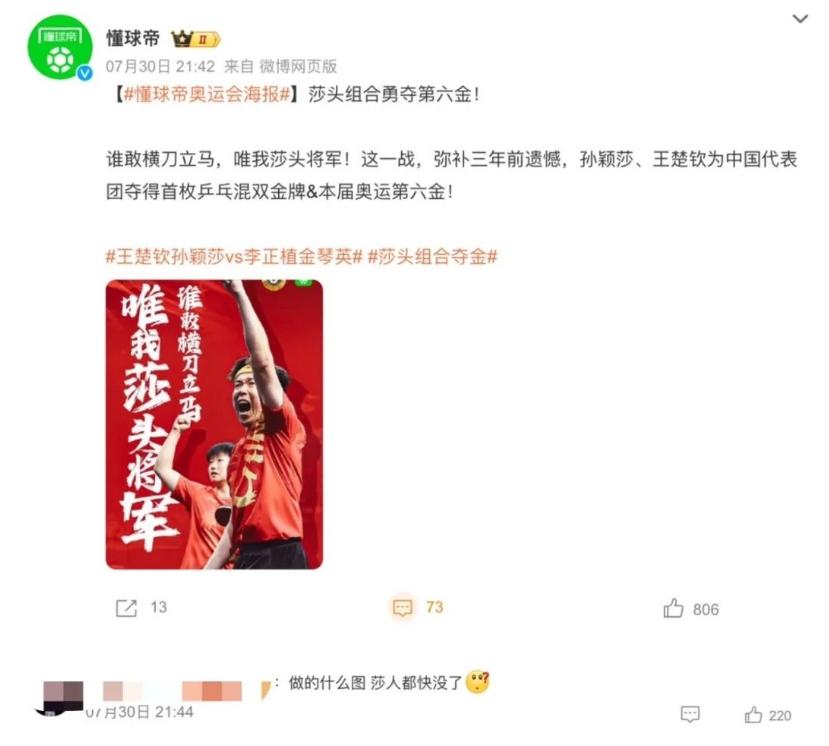
Task: Like the post with thumbs-up icon
Action: click(673, 609)
